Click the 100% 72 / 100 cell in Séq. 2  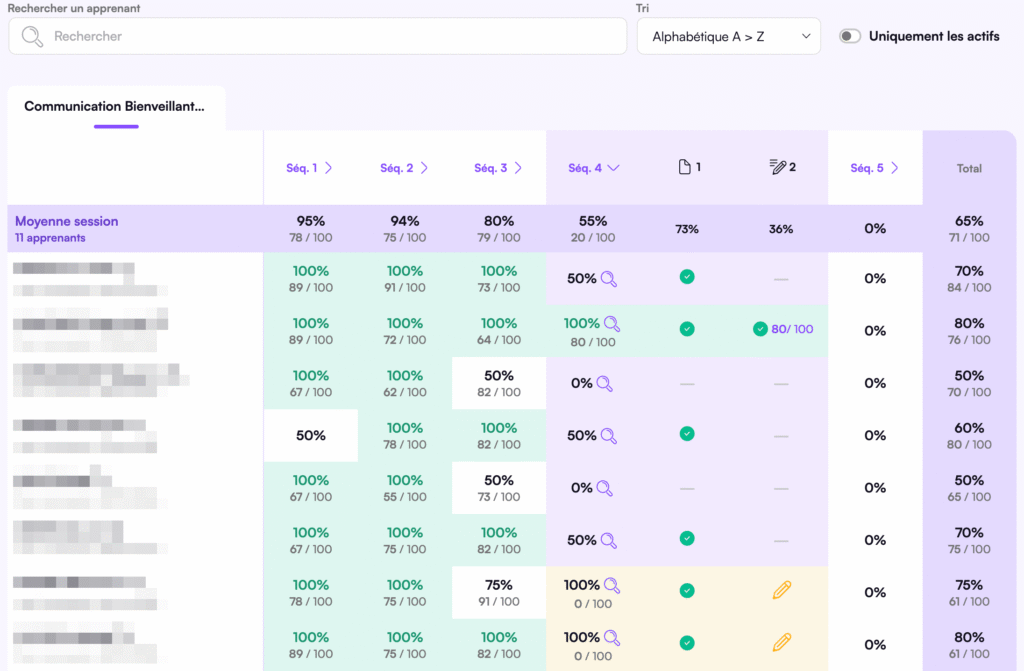[405, 331]
